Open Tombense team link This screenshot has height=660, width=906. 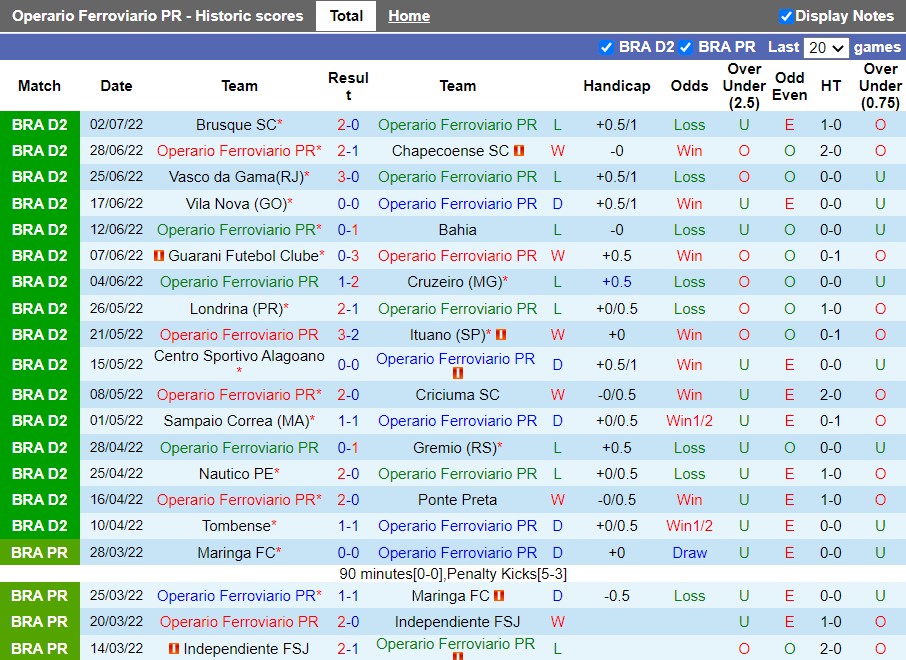[x=236, y=526]
